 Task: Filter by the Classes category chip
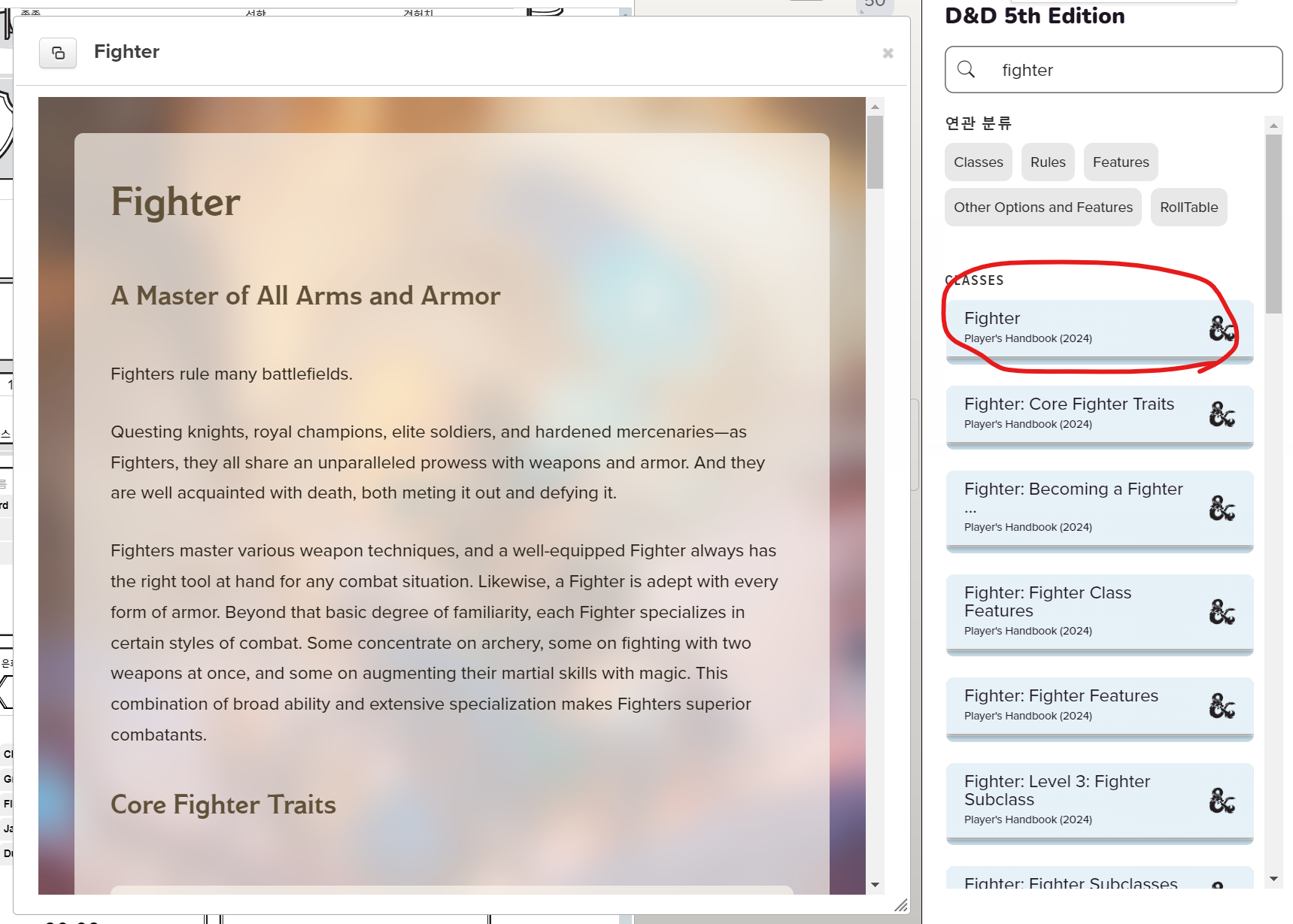(978, 162)
